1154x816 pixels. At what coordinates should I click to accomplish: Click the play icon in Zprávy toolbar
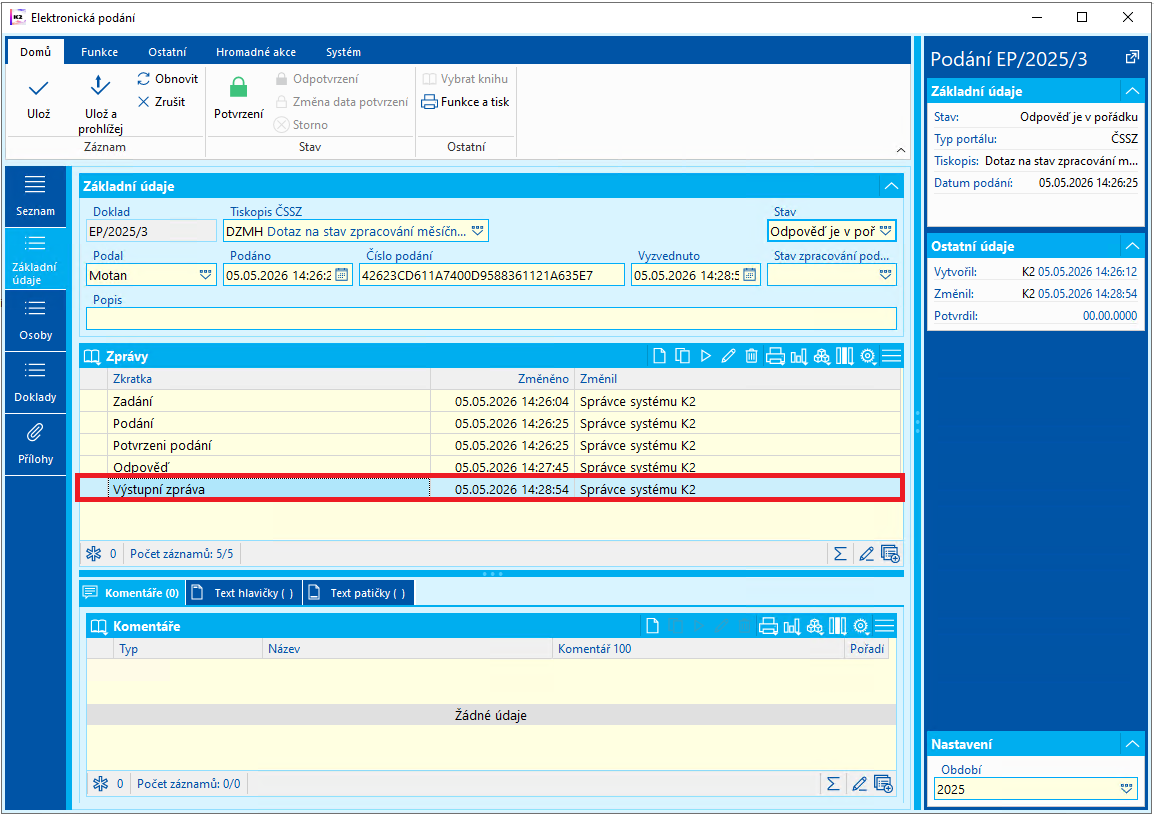coord(706,356)
